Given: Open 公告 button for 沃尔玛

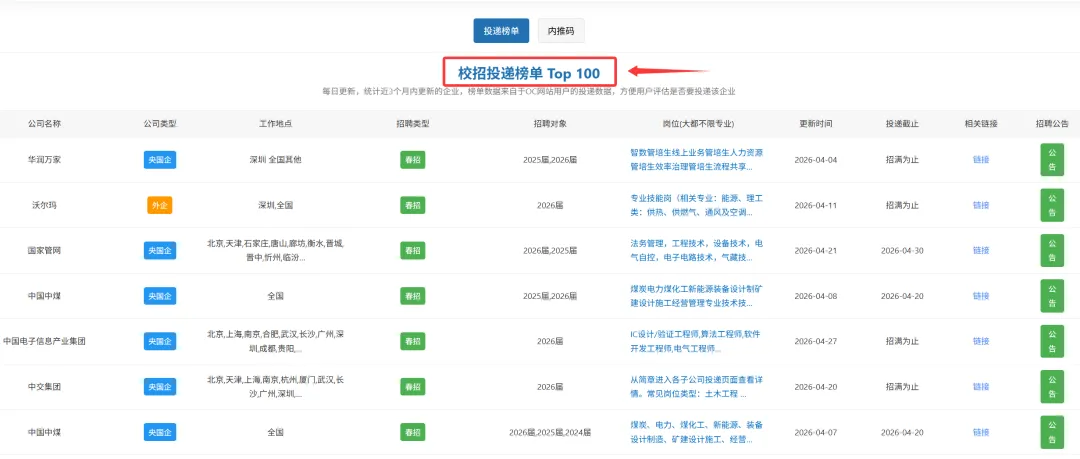Looking at the screenshot, I should click(x=1052, y=205).
